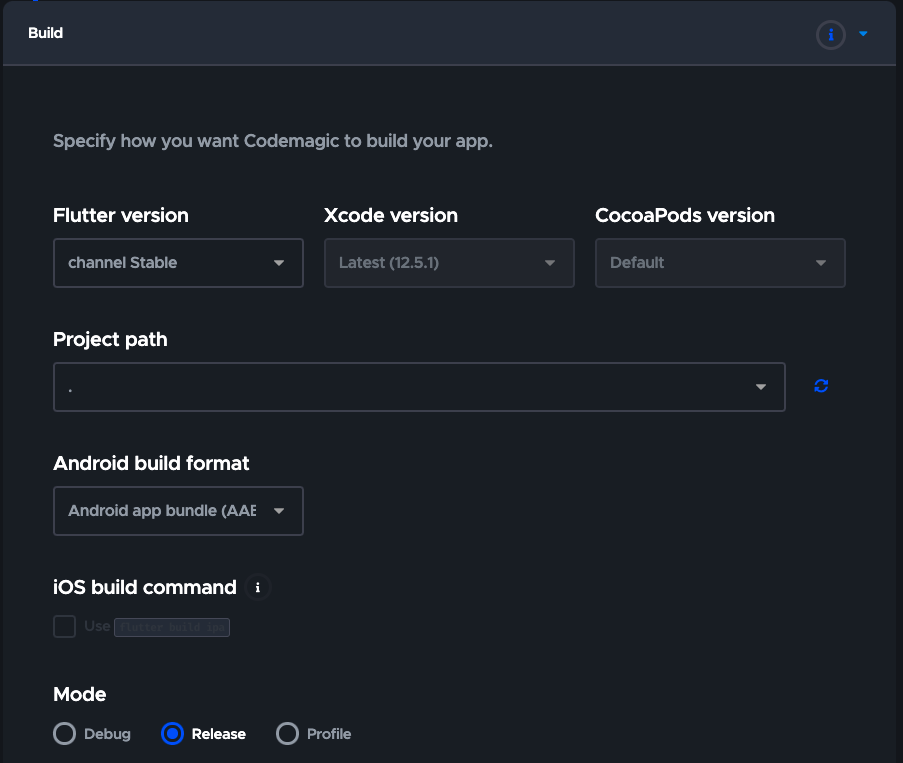The width and height of the screenshot is (903, 763).
Task: Collapse the Build section with the blue arrow
Action: [863, 35]
